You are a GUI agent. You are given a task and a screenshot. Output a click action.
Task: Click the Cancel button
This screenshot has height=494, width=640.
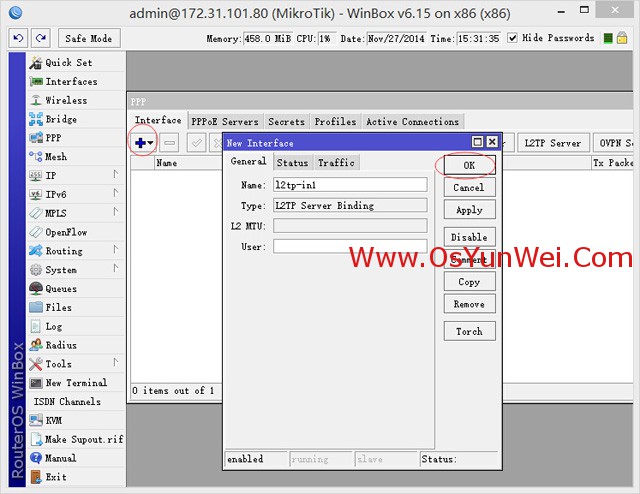click(x=469, y=188)
